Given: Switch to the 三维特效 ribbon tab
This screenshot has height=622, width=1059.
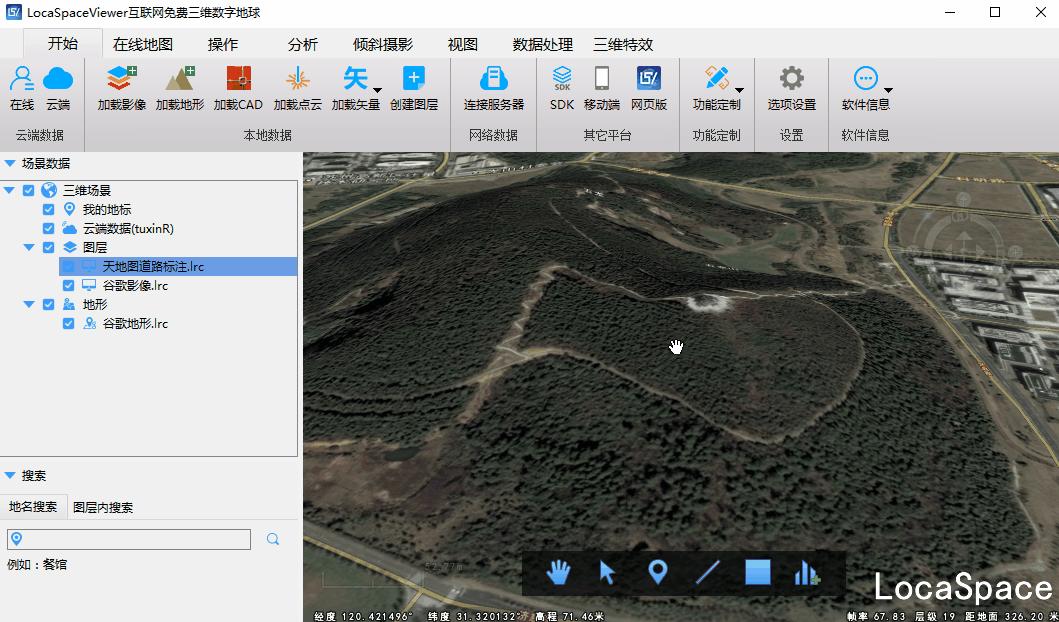Looking at the screenshot, I should pyautogui.click(x=624, y=44).
